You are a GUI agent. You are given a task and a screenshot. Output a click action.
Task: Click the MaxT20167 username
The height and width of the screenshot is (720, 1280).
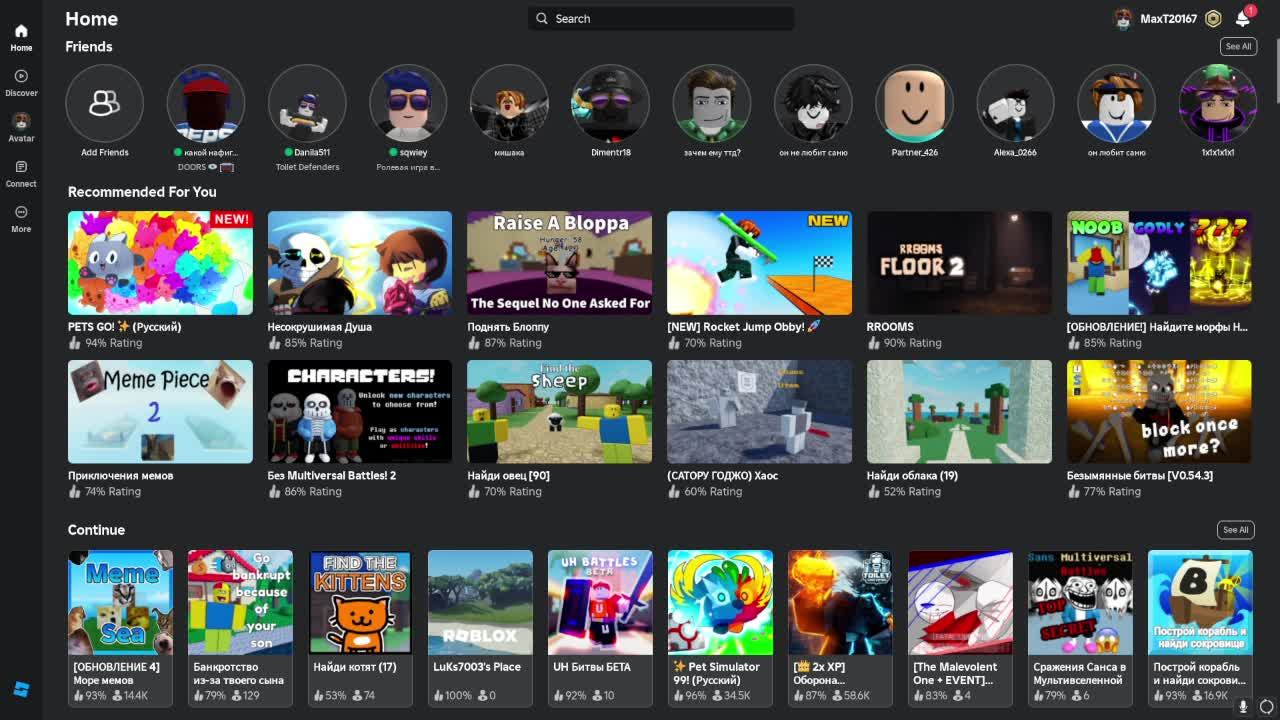pos(1168,19)
